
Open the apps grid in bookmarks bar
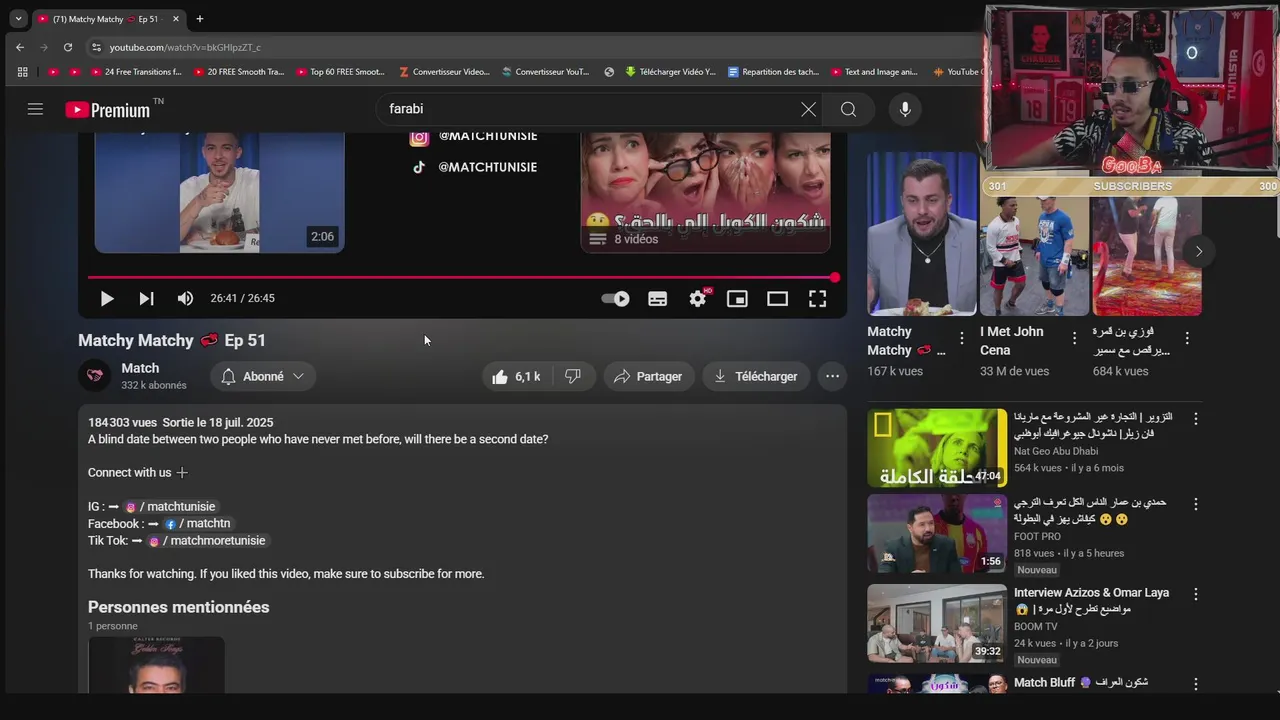click(23, 72)
